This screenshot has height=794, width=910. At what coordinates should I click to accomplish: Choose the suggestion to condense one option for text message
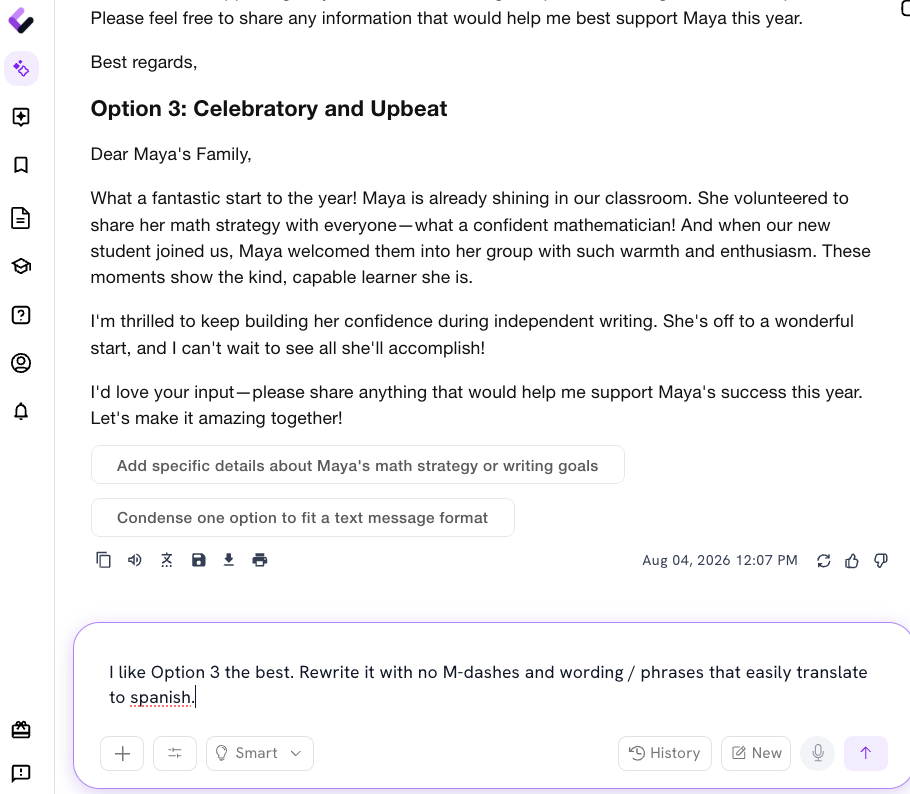(302, 518)
